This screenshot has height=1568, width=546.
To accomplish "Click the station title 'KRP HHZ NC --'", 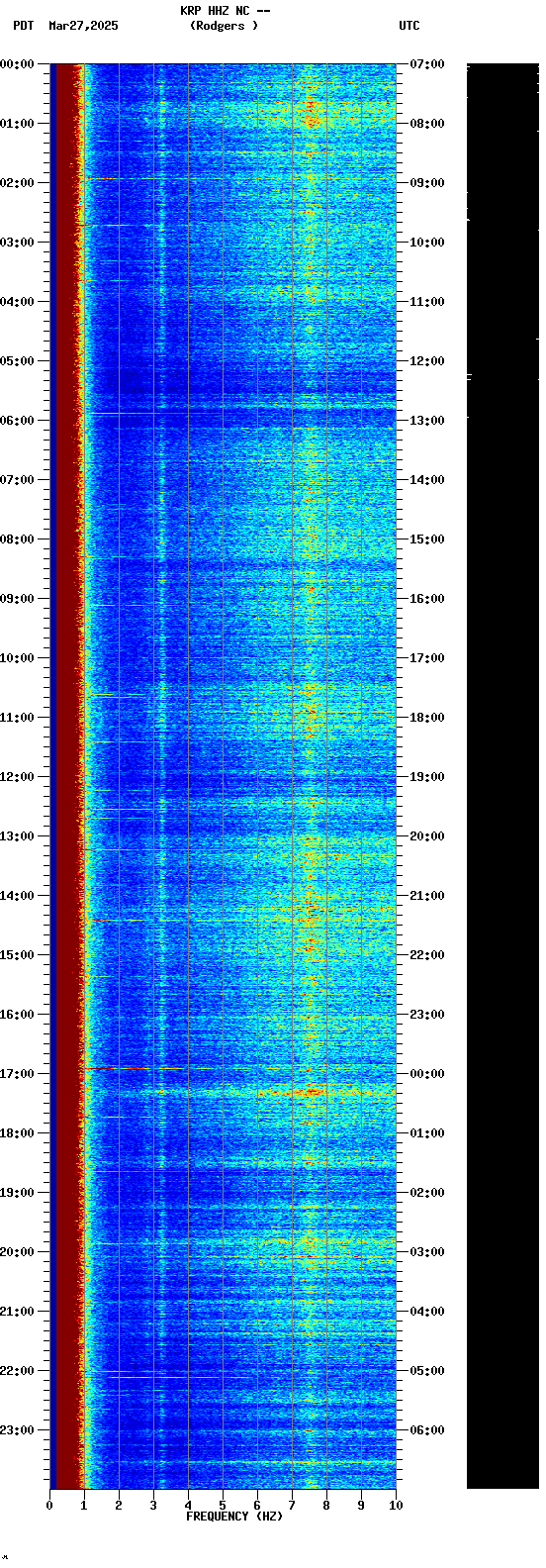I will pyautogui.click(x=225, y=11).
